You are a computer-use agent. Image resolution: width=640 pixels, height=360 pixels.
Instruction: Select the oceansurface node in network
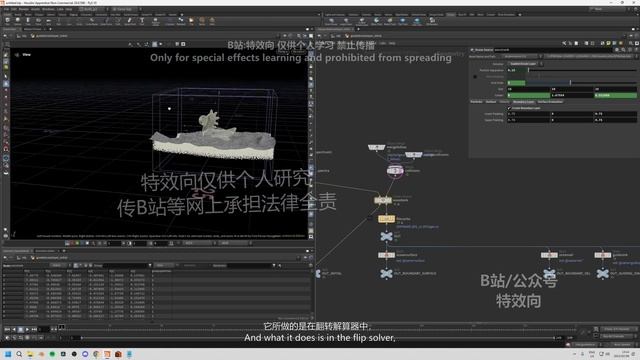[x=386, y=255]
